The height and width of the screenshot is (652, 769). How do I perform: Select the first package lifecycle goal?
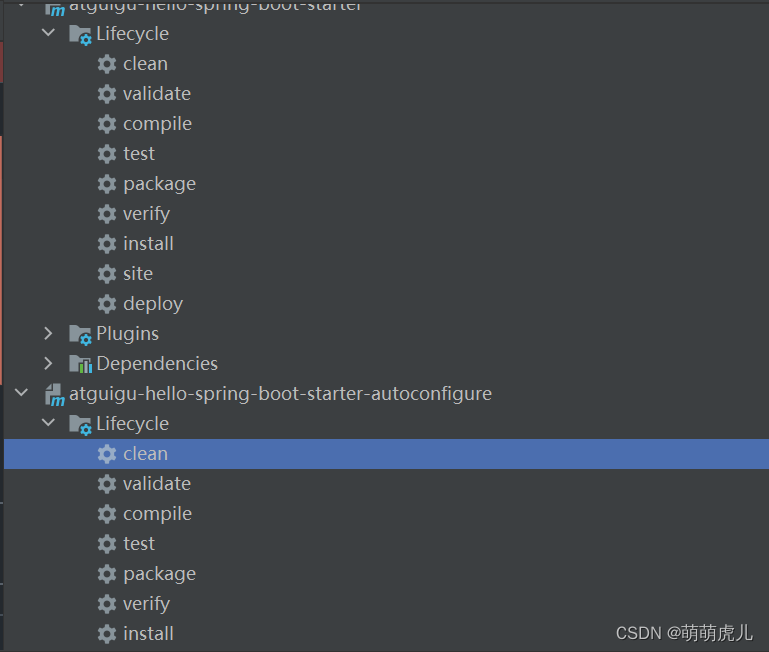159,184
